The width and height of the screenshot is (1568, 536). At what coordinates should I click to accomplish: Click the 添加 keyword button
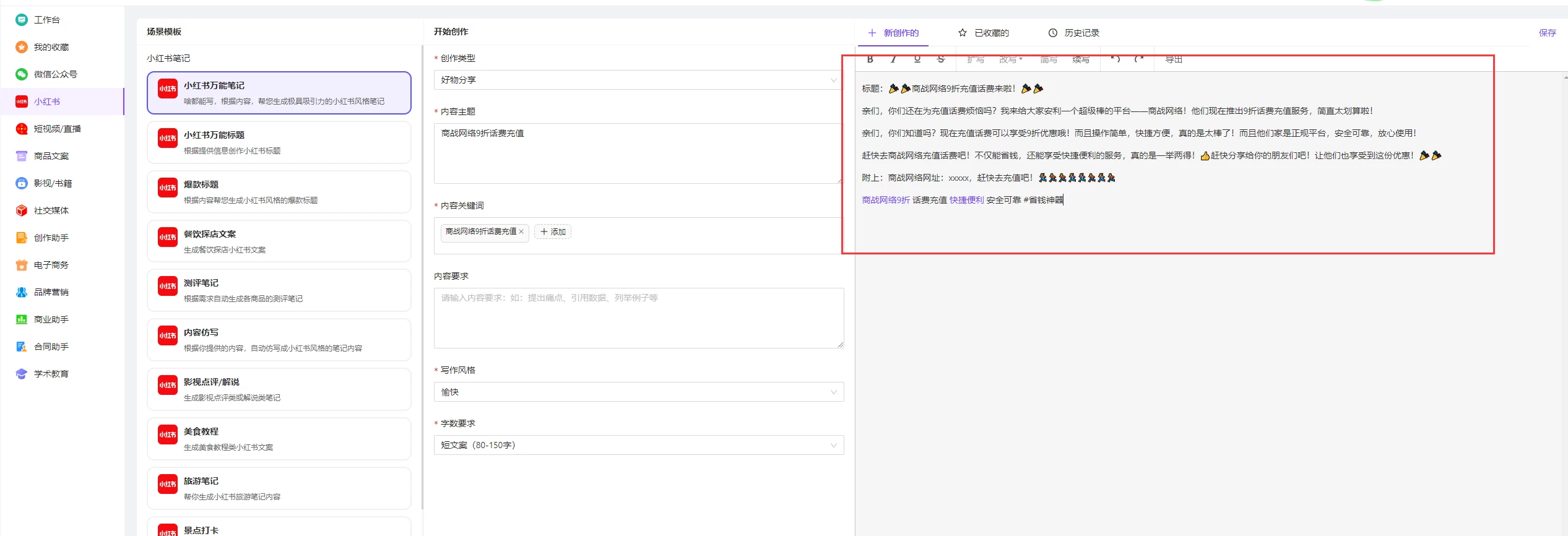tap(553, 231)
